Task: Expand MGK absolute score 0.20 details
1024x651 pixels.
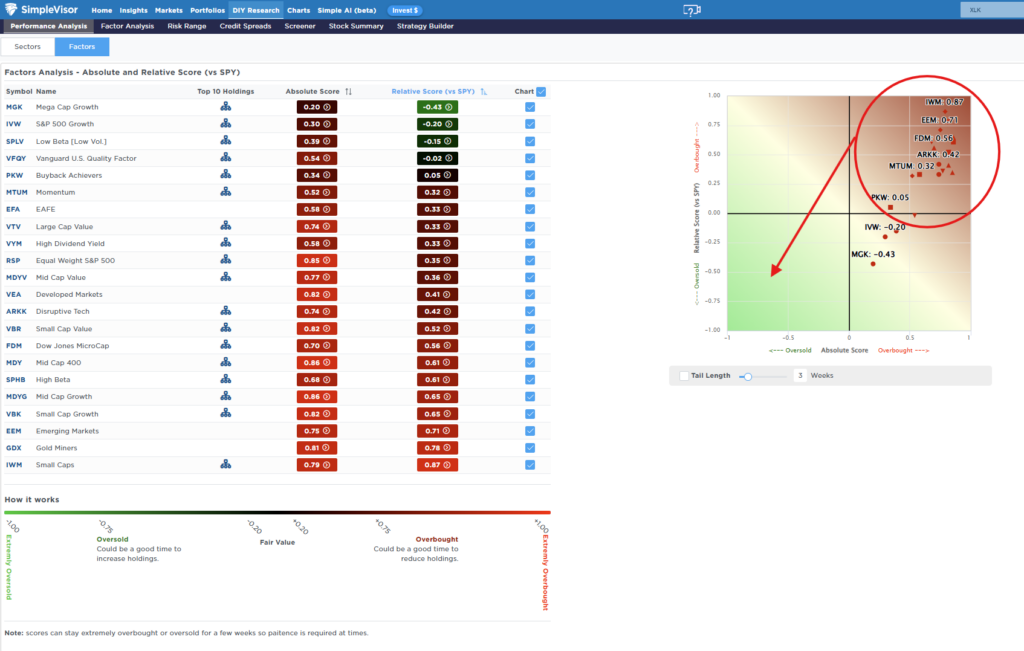Action: (316, 107)
